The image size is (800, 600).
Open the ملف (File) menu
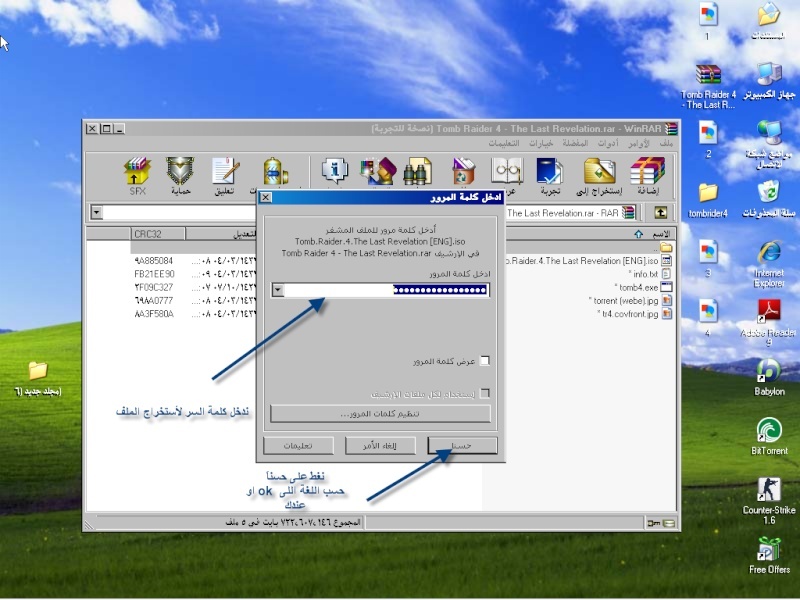coord(666,143)
